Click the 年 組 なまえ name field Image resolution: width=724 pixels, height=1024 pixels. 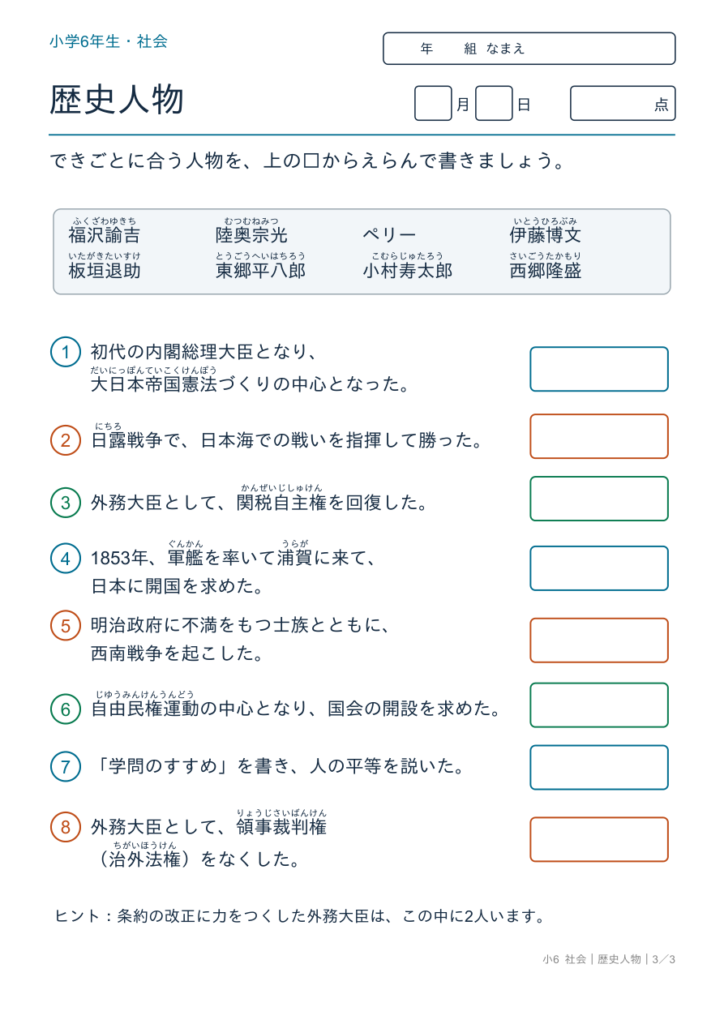pyautogui.click(x=529, y=48)
